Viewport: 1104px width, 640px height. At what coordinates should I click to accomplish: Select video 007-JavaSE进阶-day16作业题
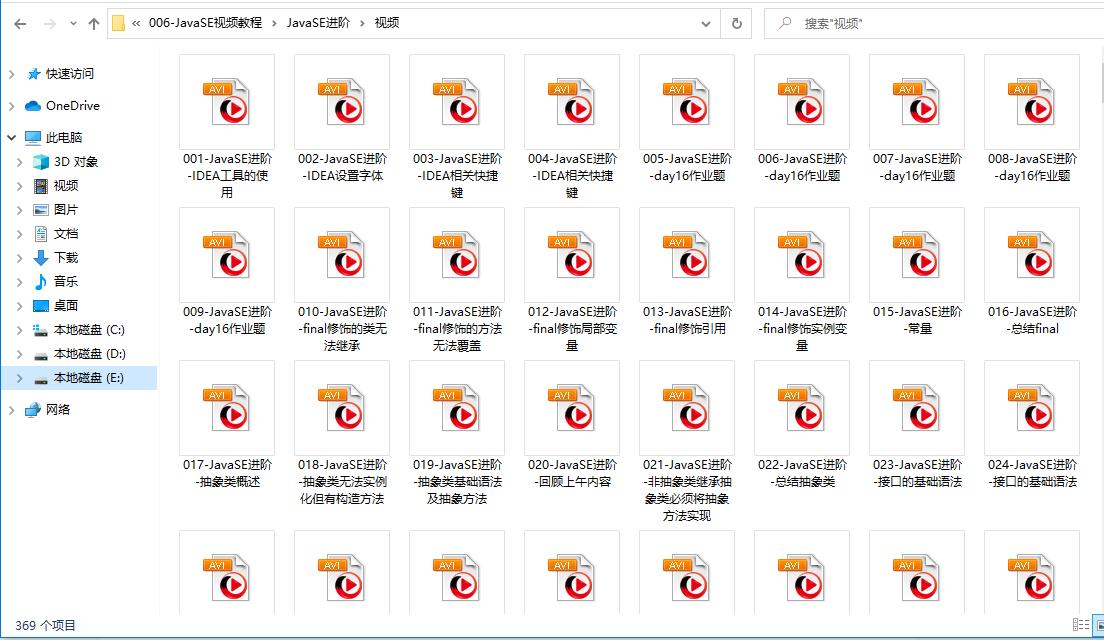point(917,120)
